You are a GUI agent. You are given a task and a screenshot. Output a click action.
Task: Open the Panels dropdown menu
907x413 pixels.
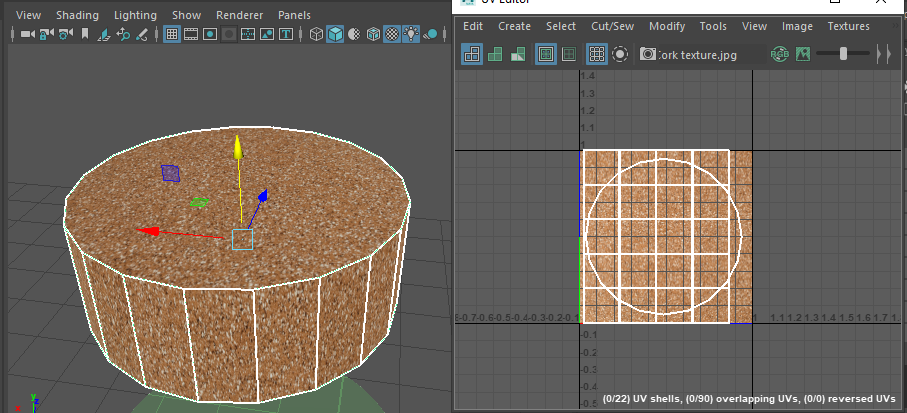click(x=293, y=16)
